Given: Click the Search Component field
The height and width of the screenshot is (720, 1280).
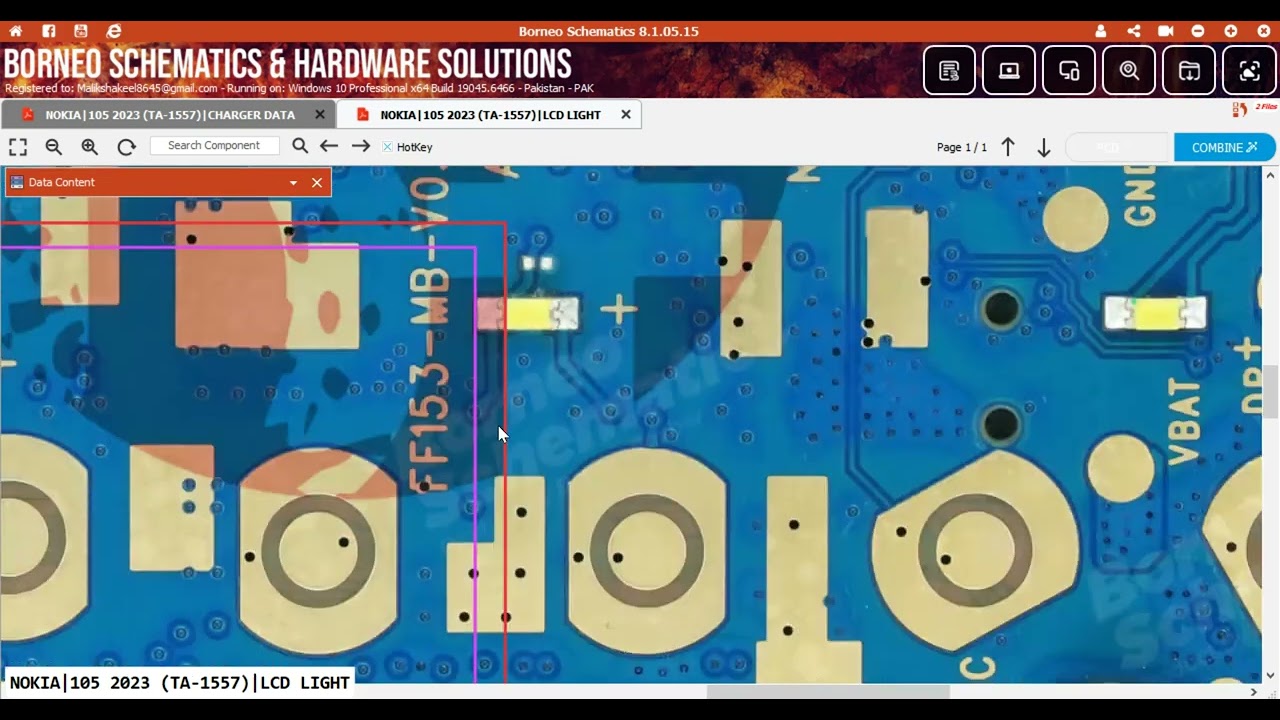Looking at the screenshot, I should 214,146.
